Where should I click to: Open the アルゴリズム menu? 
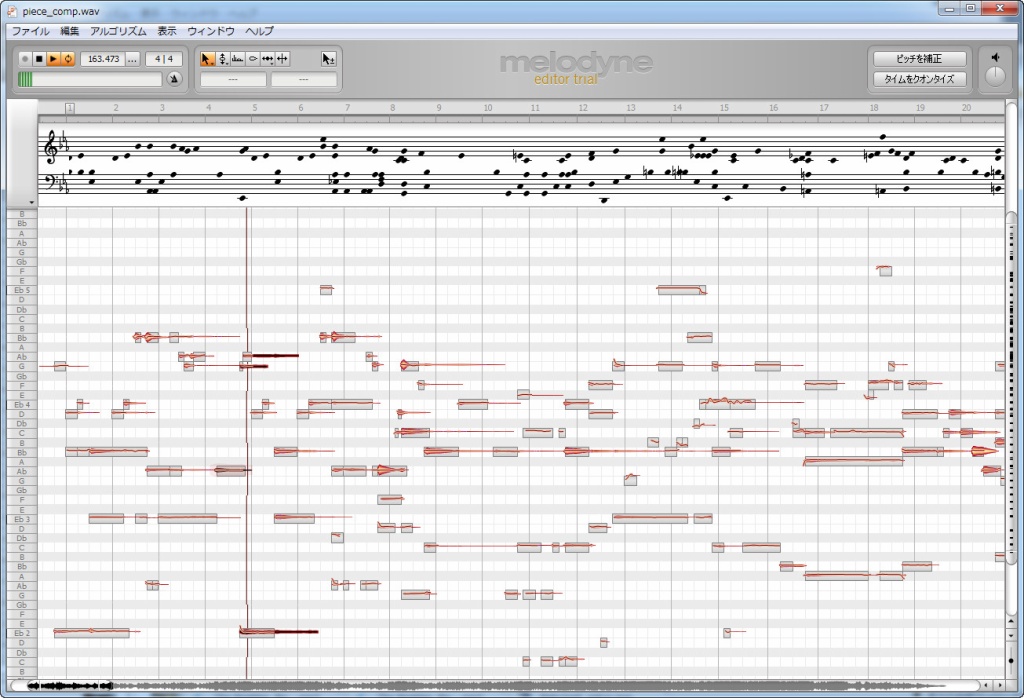coord(118,31)
